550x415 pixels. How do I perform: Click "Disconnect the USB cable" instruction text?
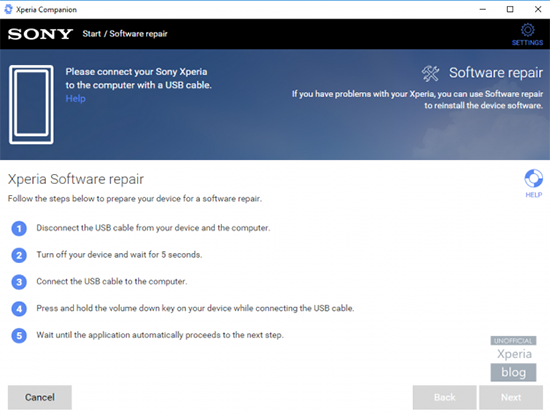(x=153, y=228)
